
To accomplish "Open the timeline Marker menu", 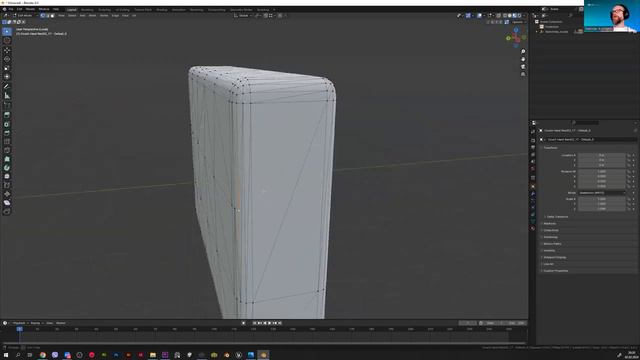I will pos(61,323).
